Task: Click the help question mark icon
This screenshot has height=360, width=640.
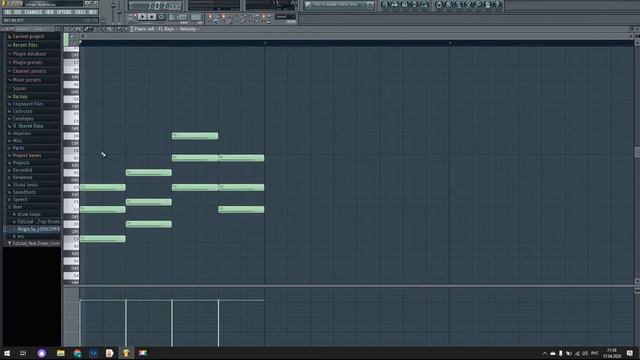Action: click(x=498, y=5)
